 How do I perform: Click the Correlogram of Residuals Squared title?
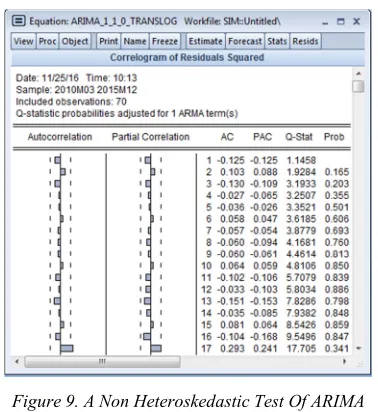tap(187, 57)
